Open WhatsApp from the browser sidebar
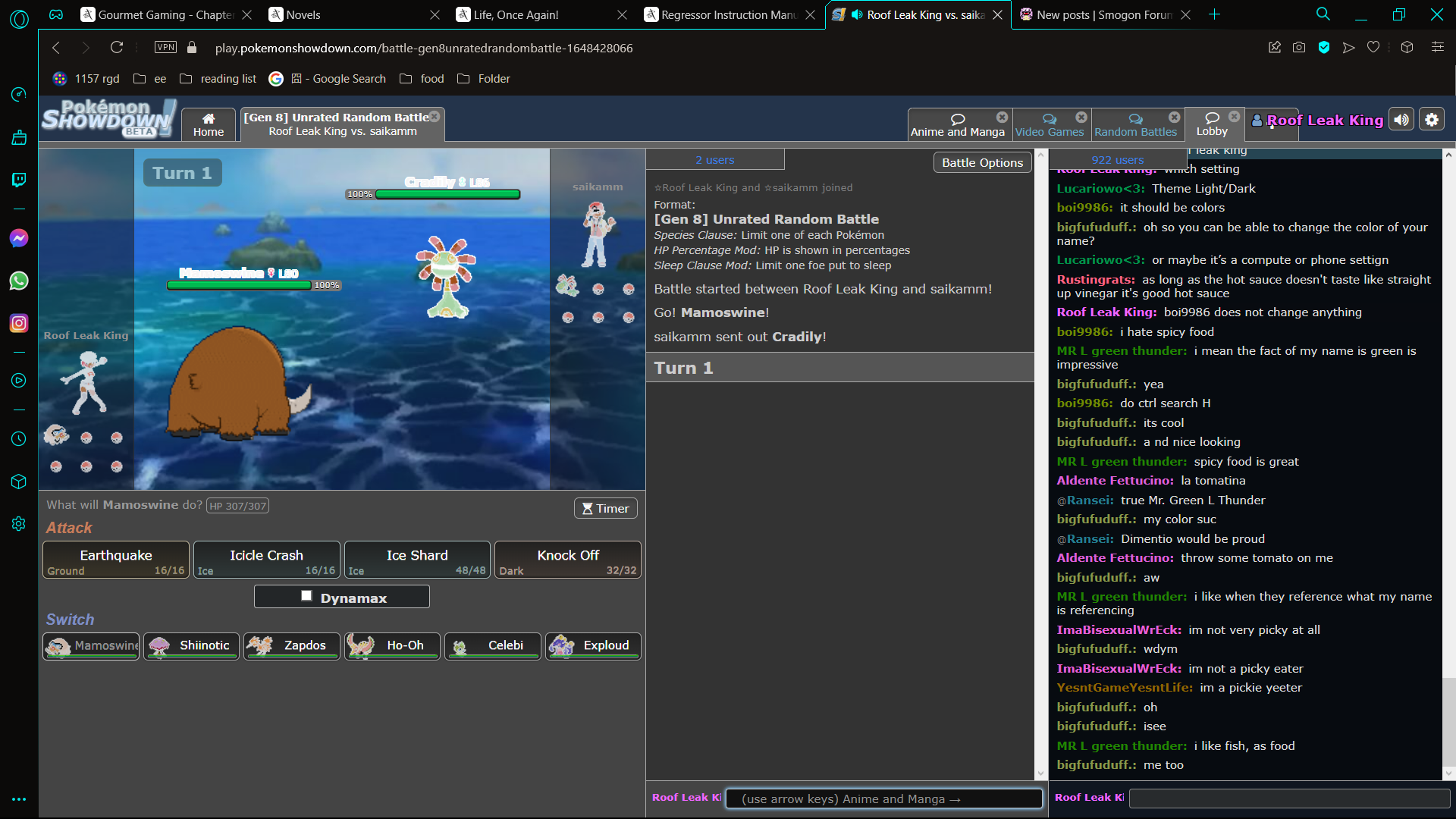1456x819 pixels. pyautogui.click(x=19, y=281)
